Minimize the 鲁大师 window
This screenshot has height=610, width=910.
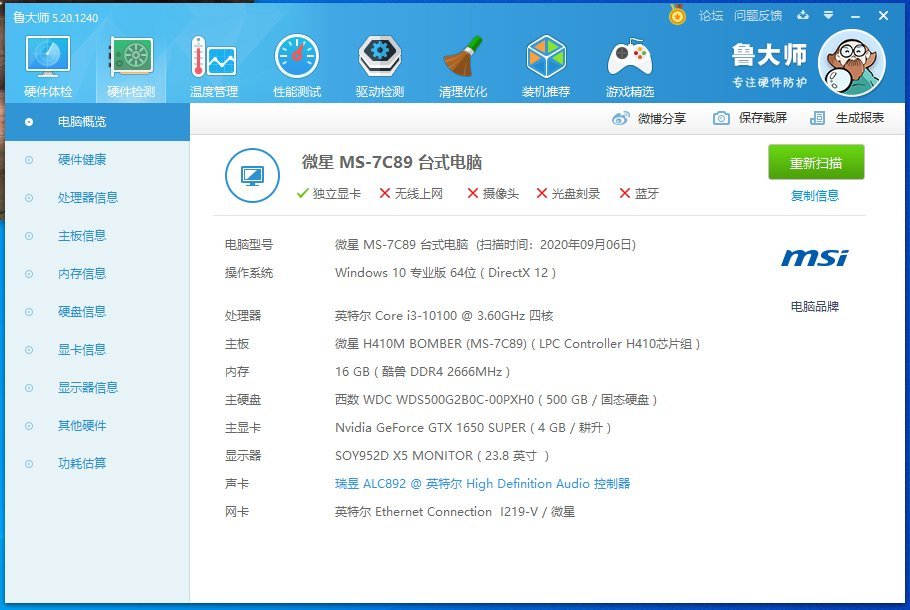click(855, 16)
